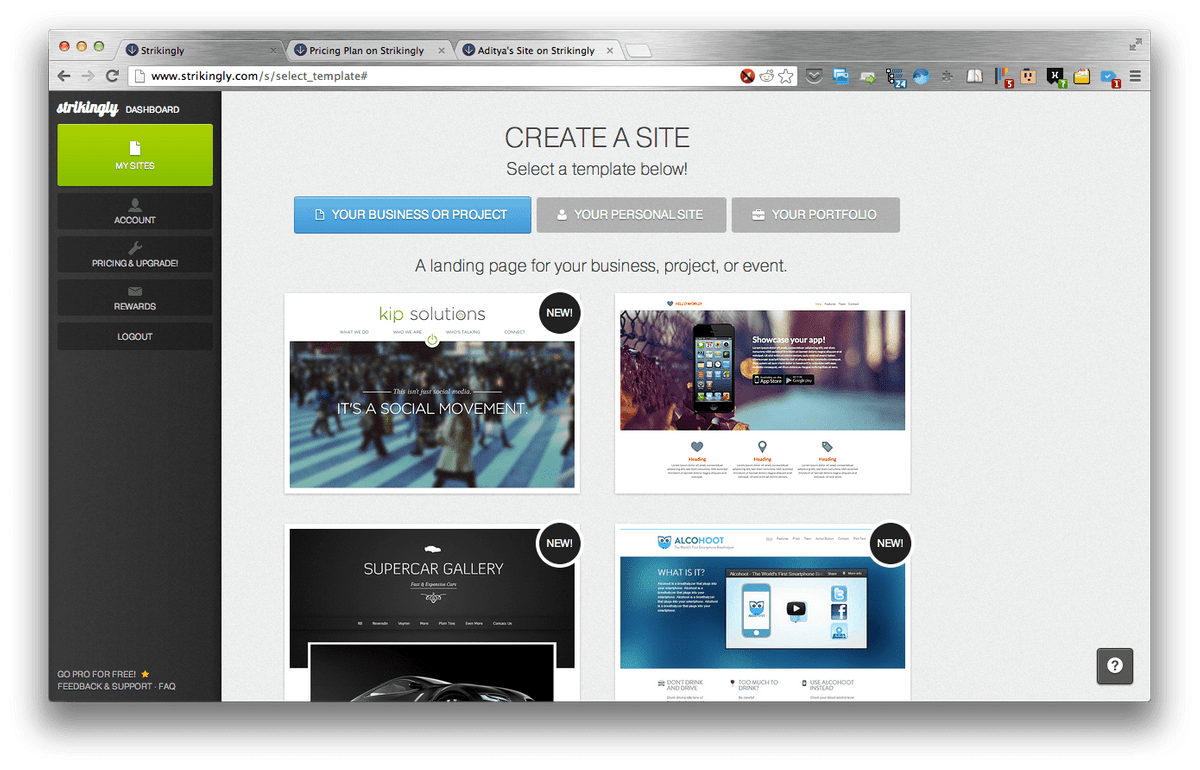Image resolution: width=1200 pixels, height=770 pixels.
Task: Open the Chrome hamburger menu
Action: (1135, 76)
